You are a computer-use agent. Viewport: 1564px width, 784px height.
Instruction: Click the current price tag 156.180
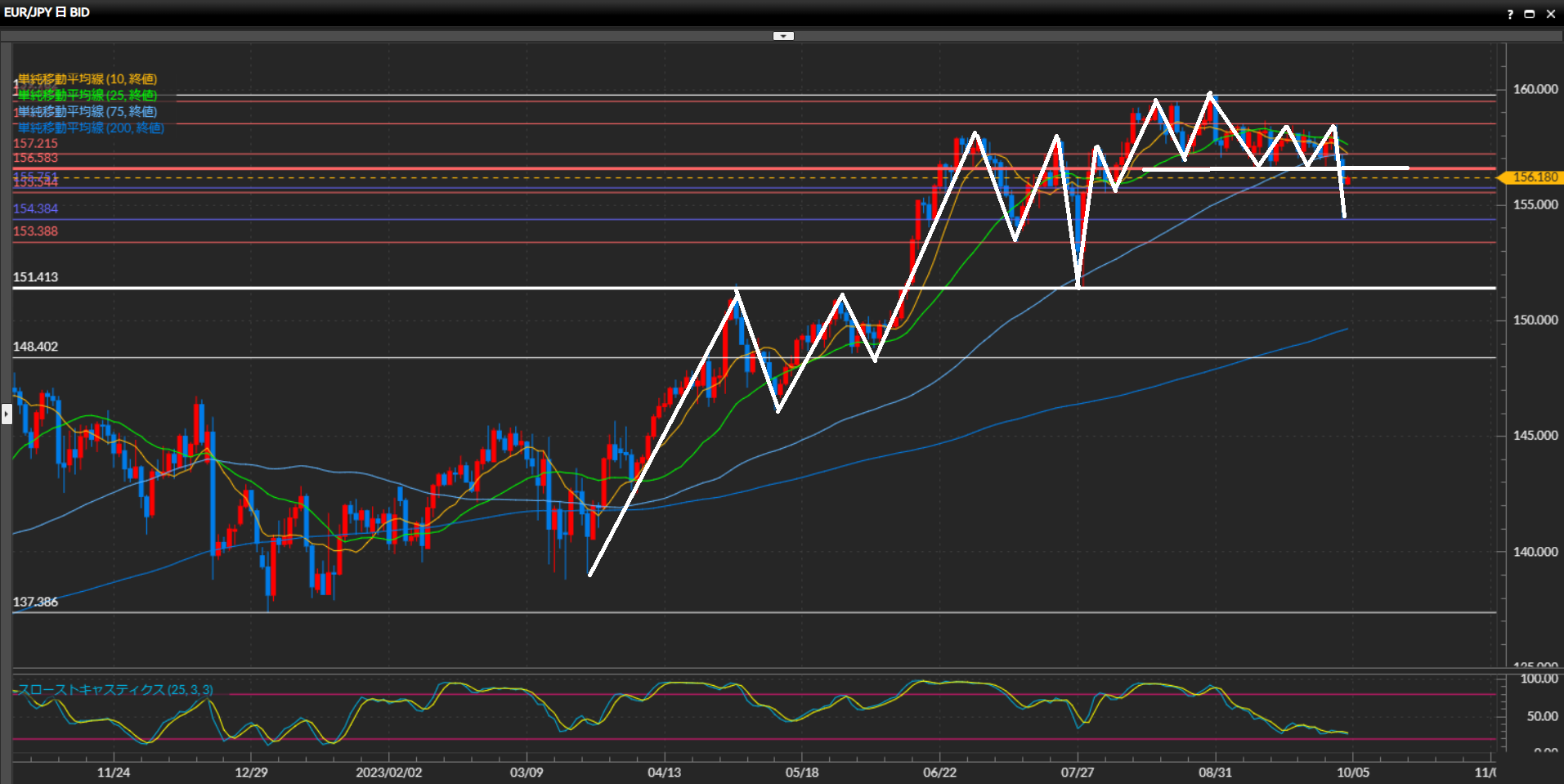tap(1533, 177)
